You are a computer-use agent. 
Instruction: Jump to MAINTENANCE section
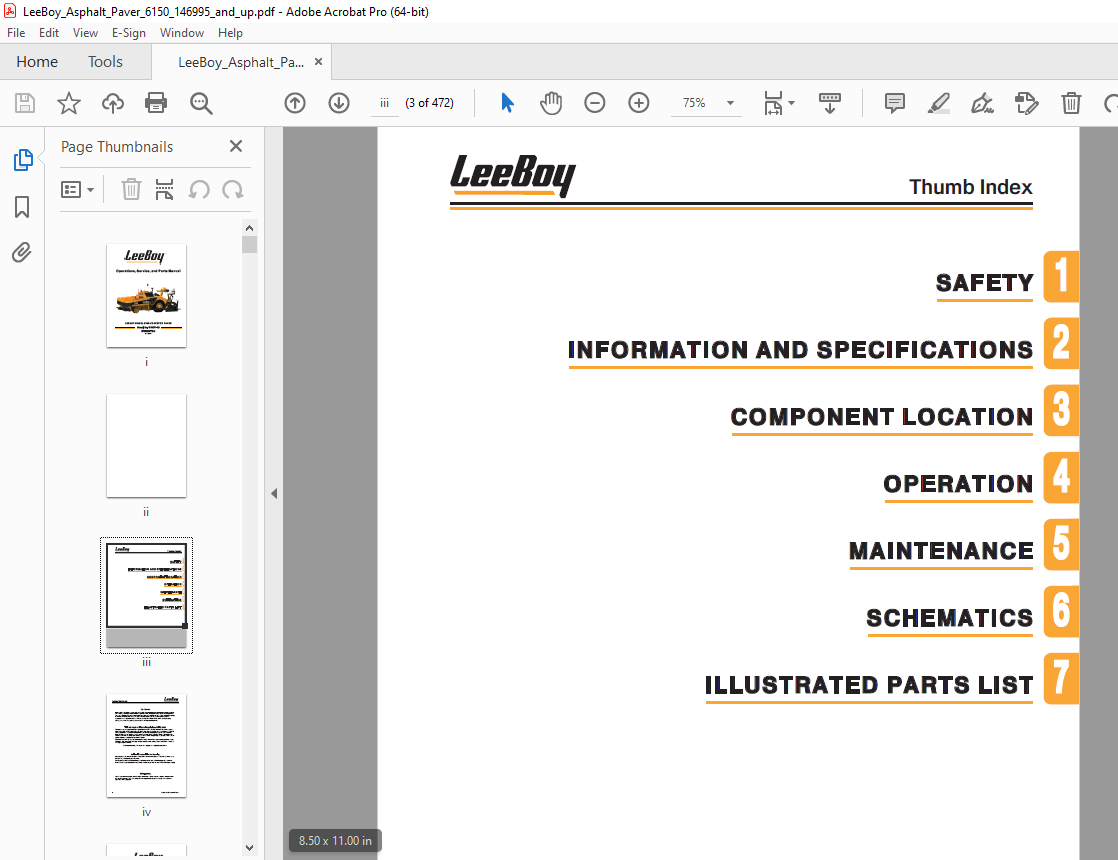click(941, 551)
